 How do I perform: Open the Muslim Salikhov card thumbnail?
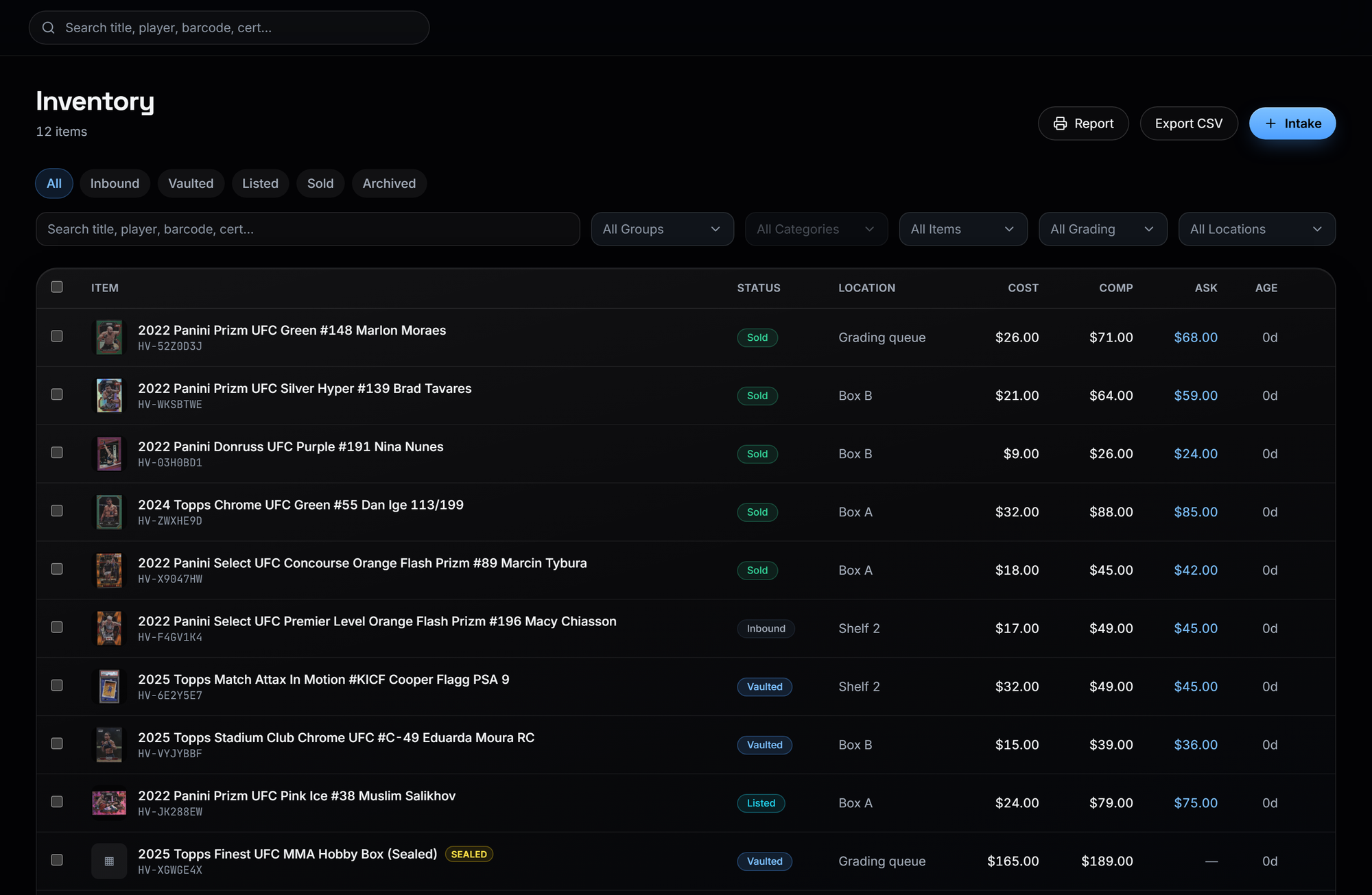pos(109,803)
